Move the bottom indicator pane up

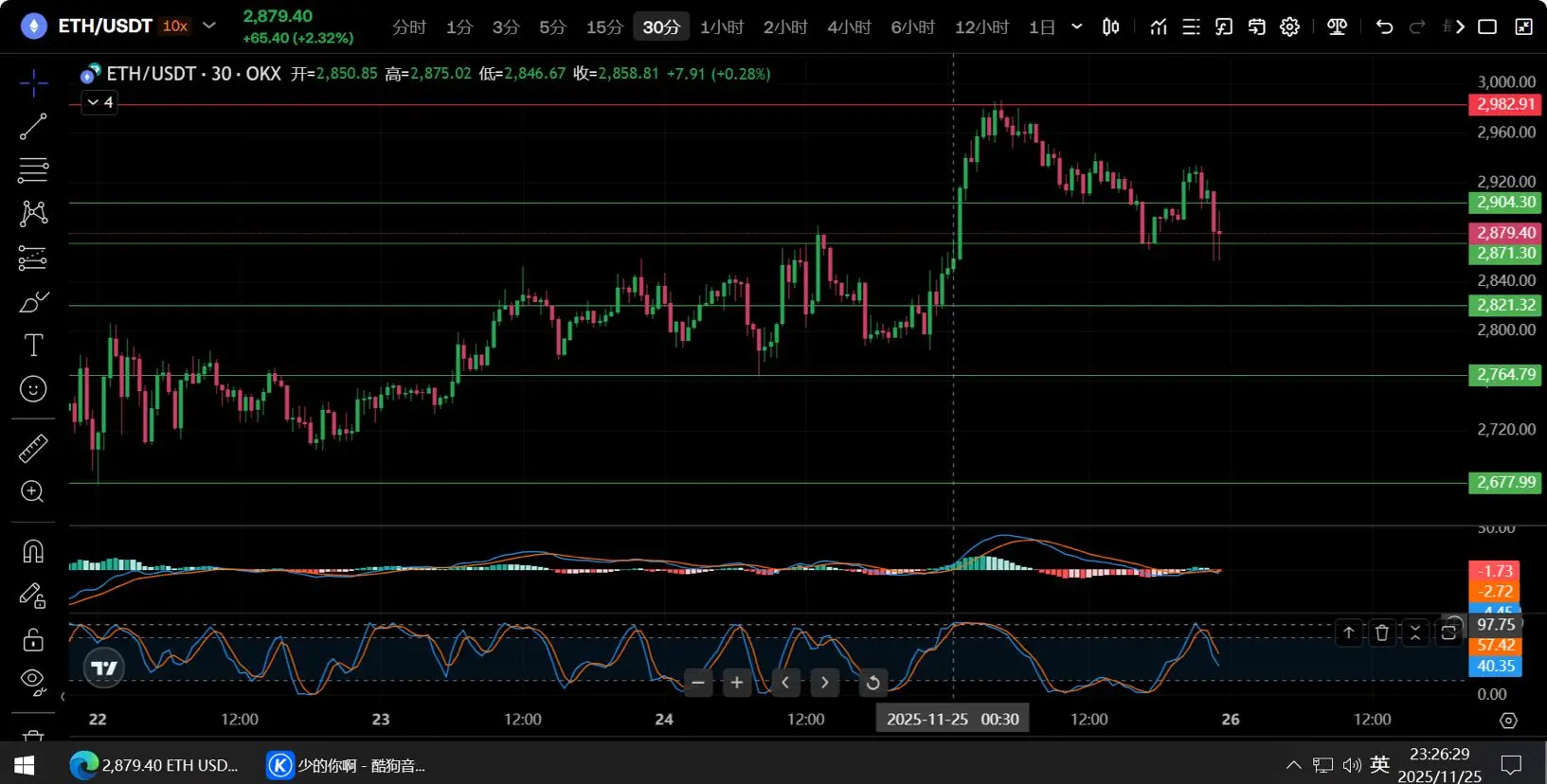click(1349, 633)
